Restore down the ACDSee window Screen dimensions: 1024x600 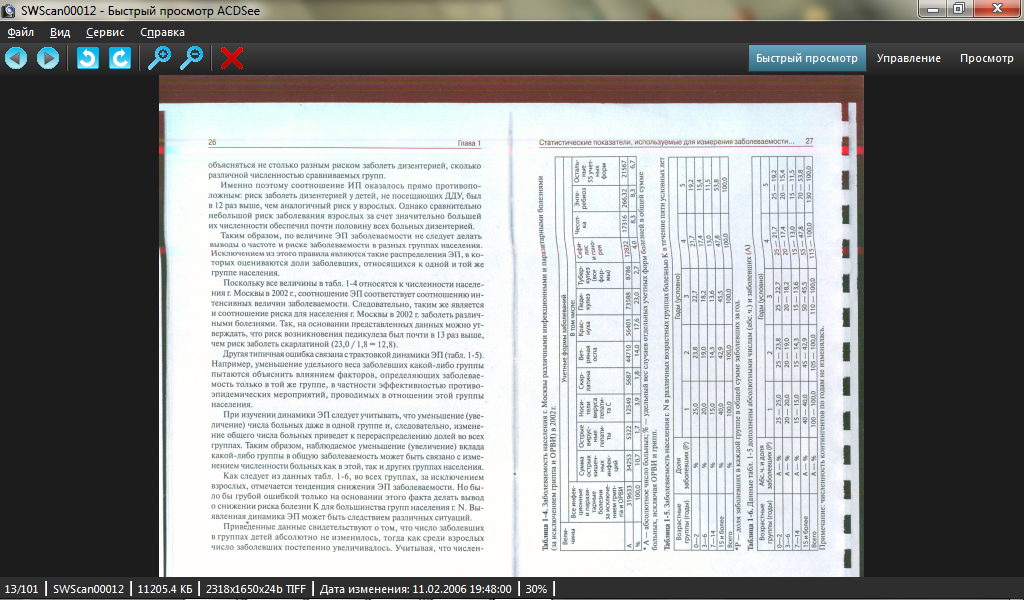coord(959,8)
